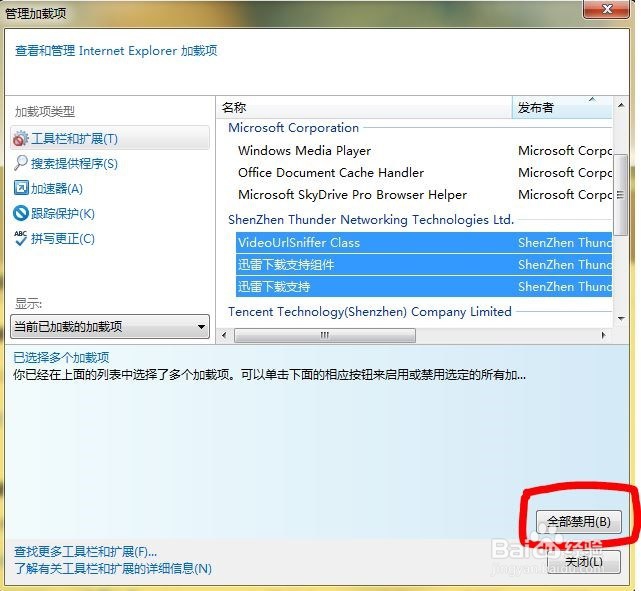This screenshot has width=641, height=591.
Task: Select Office Document Cache Handler row
Action: pos(424,172)
